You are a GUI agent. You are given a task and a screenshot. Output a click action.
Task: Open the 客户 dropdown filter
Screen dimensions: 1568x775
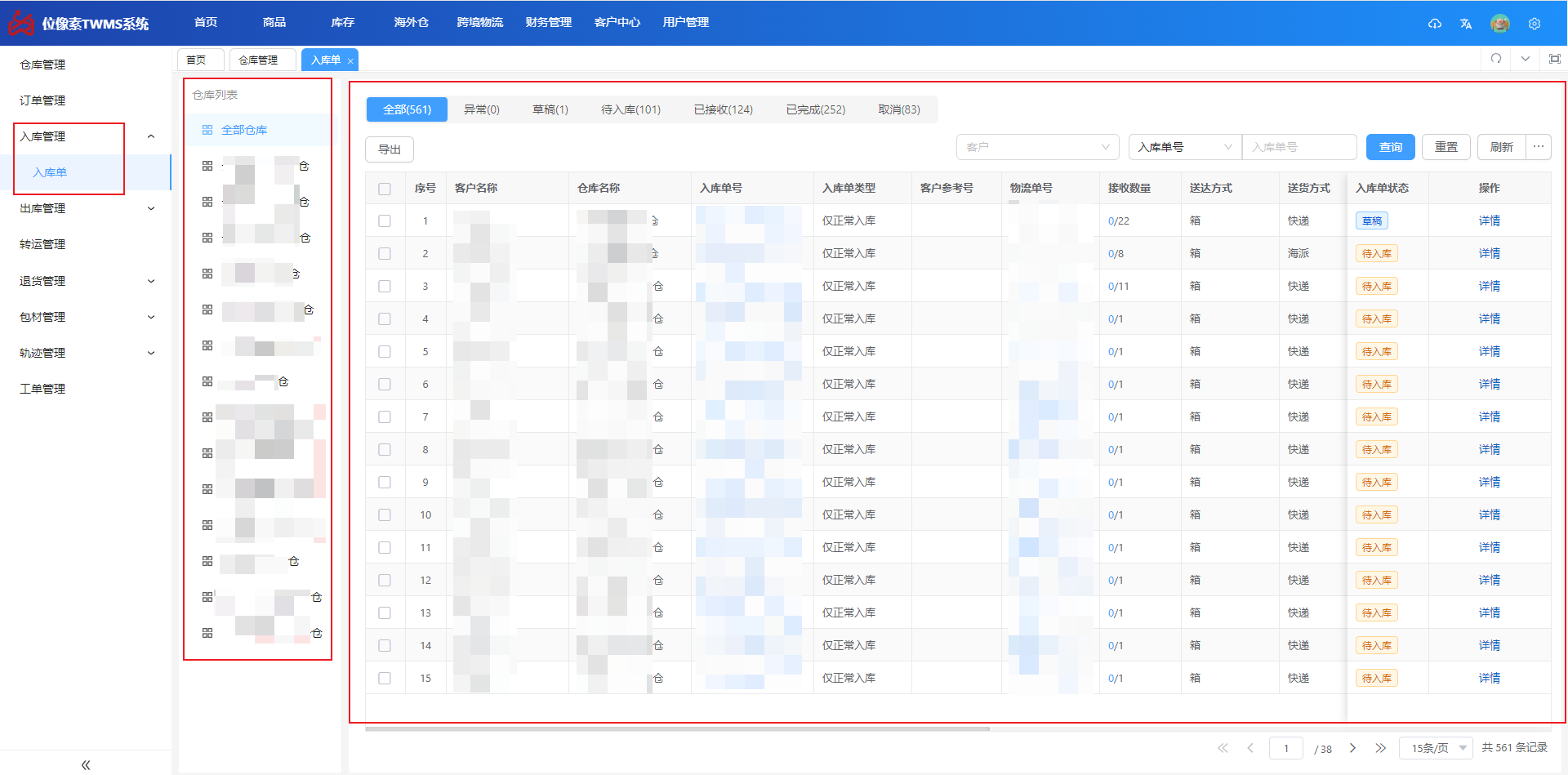point(1037,147)
